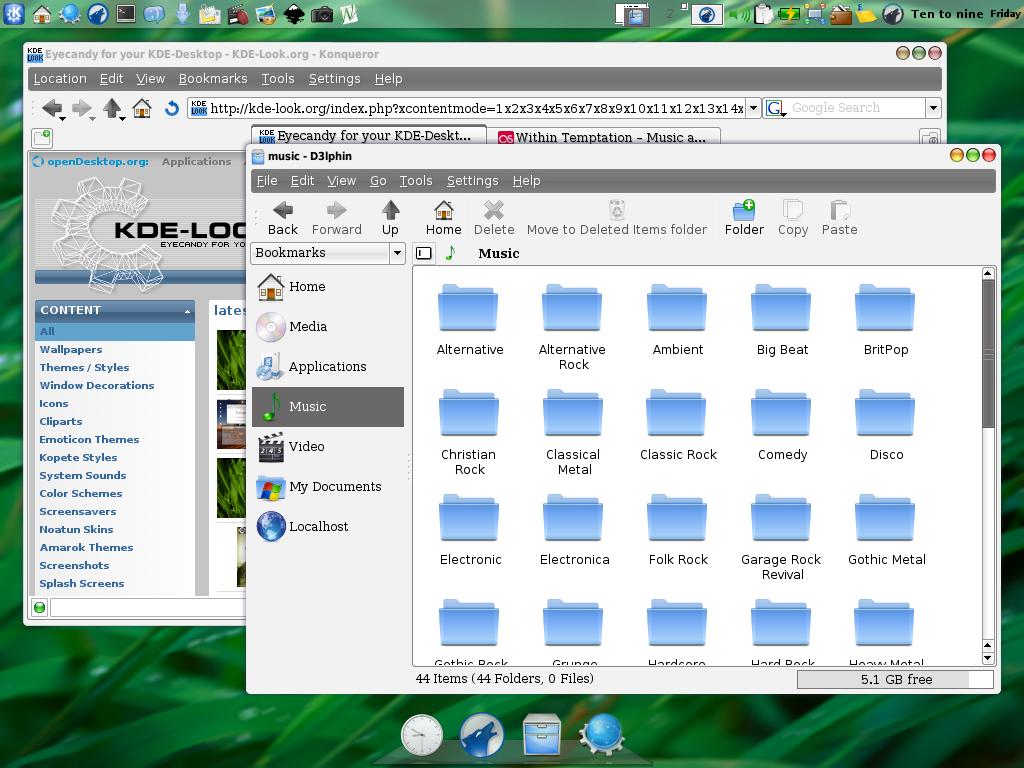Open the Home sidebar bookmark
The height and width of the screenshot is (768, 1024).
(328, 287)
